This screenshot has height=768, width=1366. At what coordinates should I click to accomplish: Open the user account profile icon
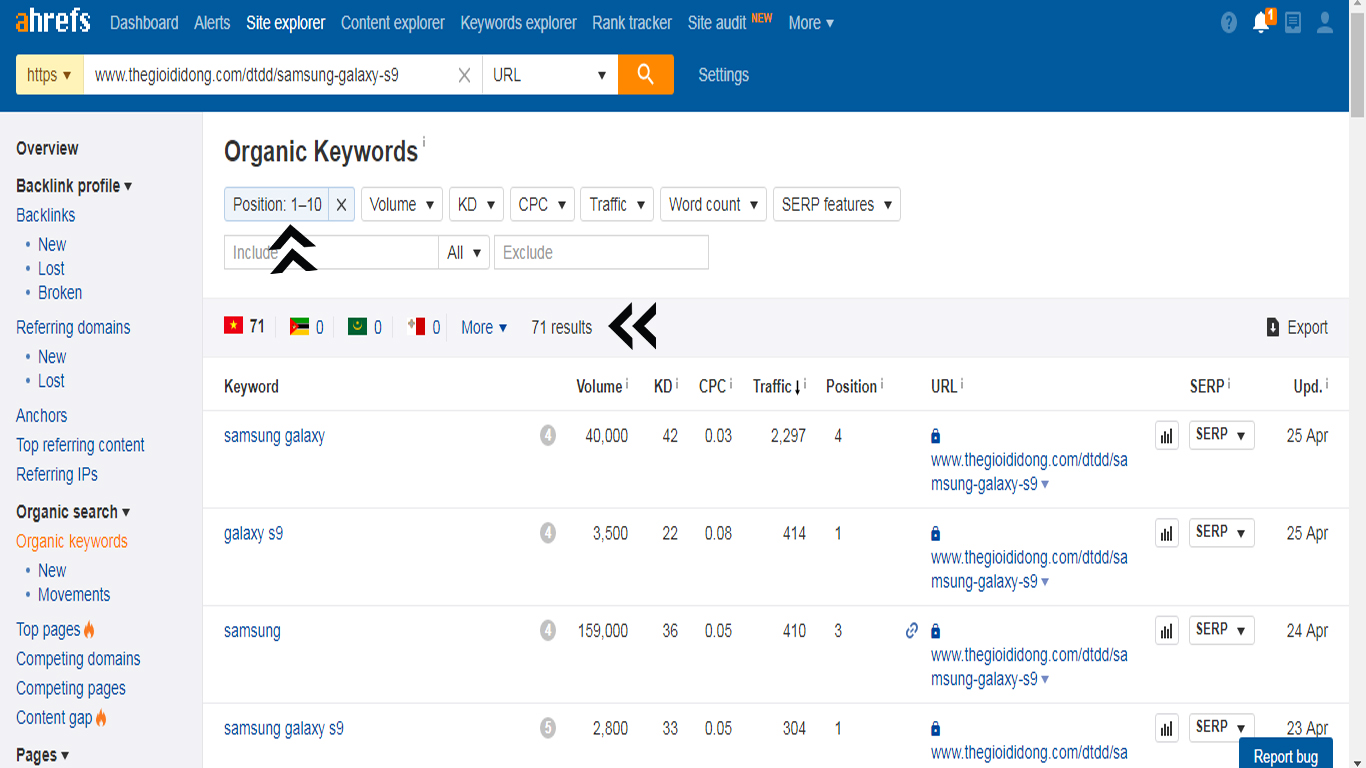pos(1325,23)
